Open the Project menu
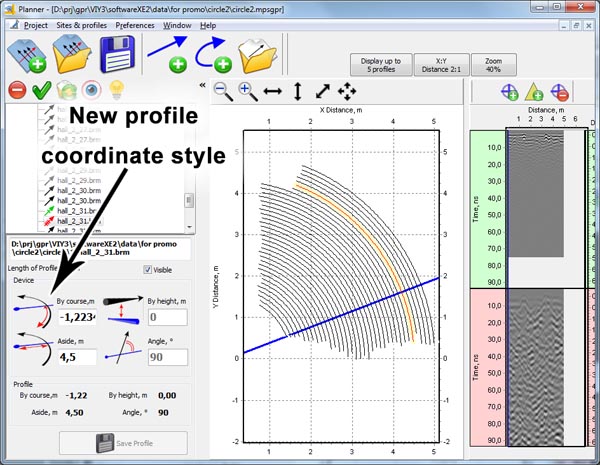The width and height of the screenshot is (600, 465). 36,26
